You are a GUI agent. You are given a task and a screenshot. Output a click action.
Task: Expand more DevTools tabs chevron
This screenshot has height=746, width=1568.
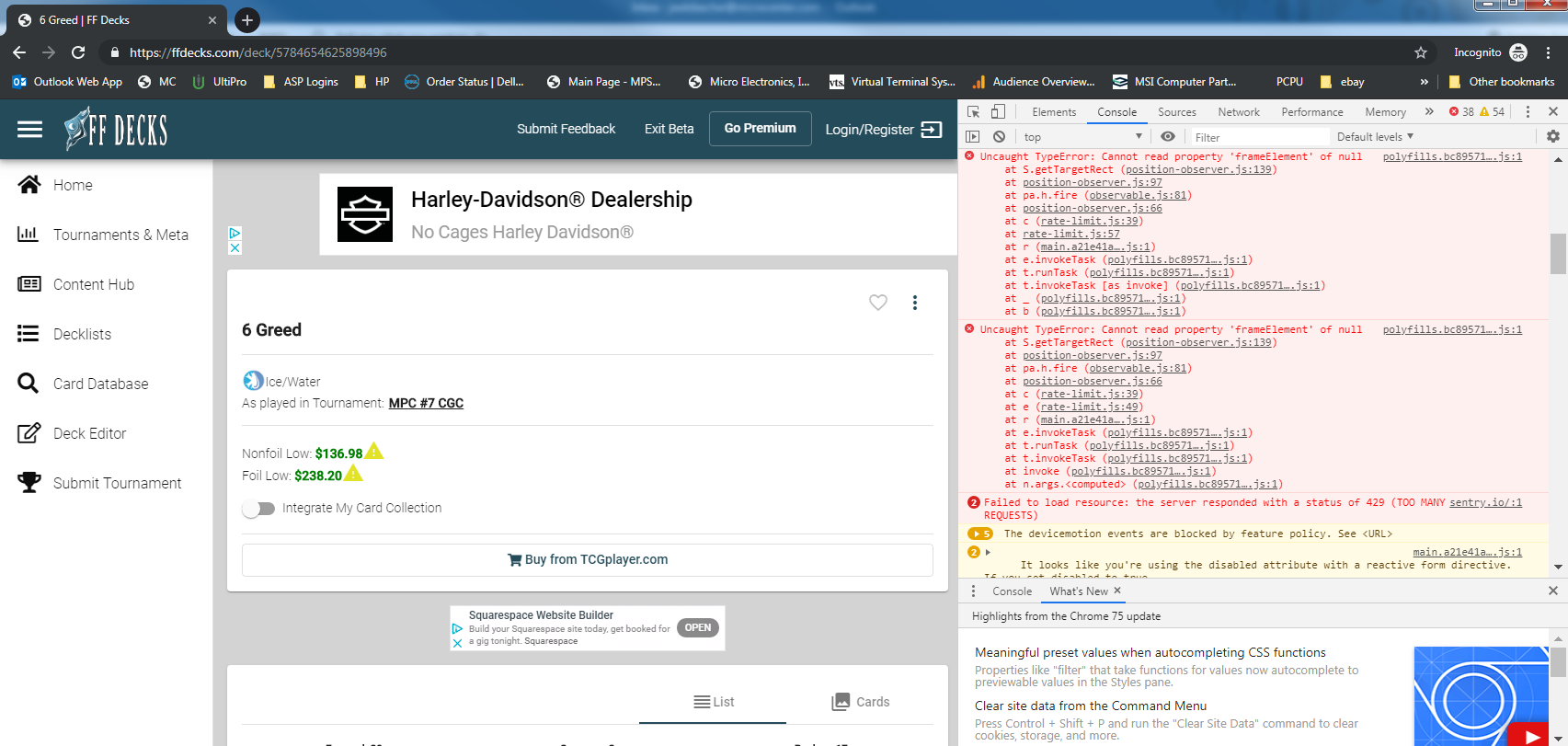(1429, 111)
